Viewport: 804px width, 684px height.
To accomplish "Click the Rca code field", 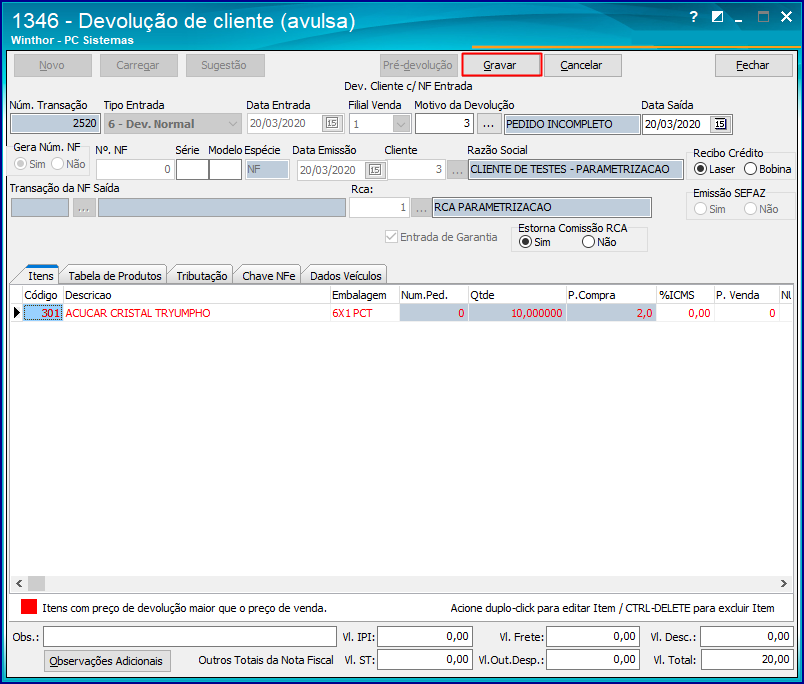I will point(379,208).
